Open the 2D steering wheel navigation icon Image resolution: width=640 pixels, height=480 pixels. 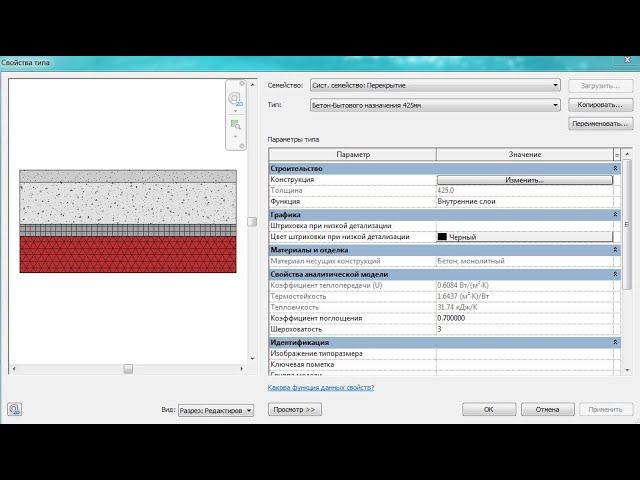(236, 98)
